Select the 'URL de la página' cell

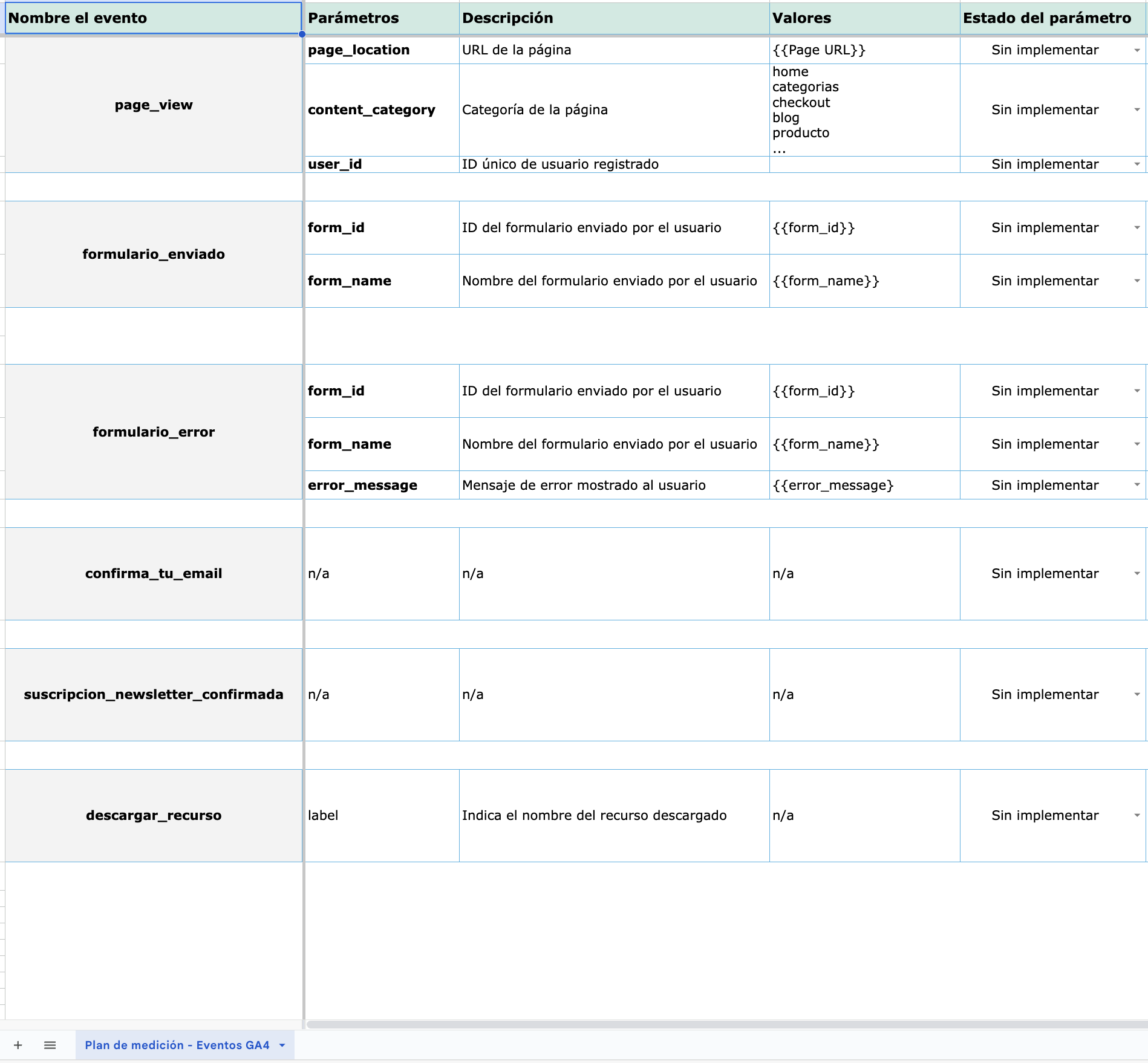[x=615, y=50]
